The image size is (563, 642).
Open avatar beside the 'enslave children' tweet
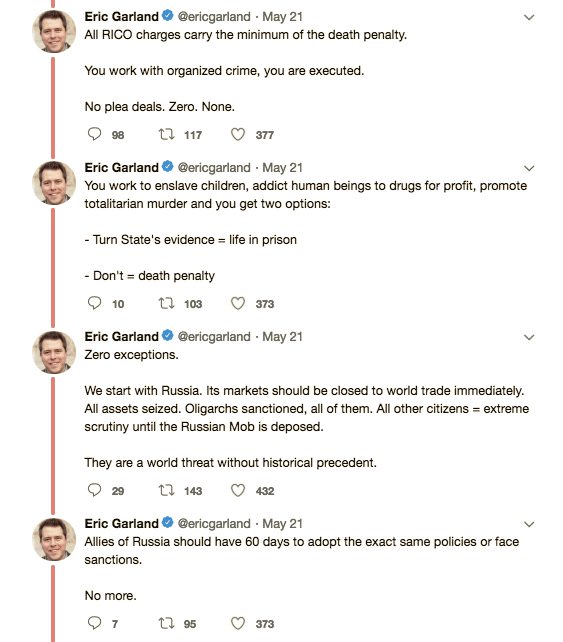pyautogui.click(x=54, y=183)
